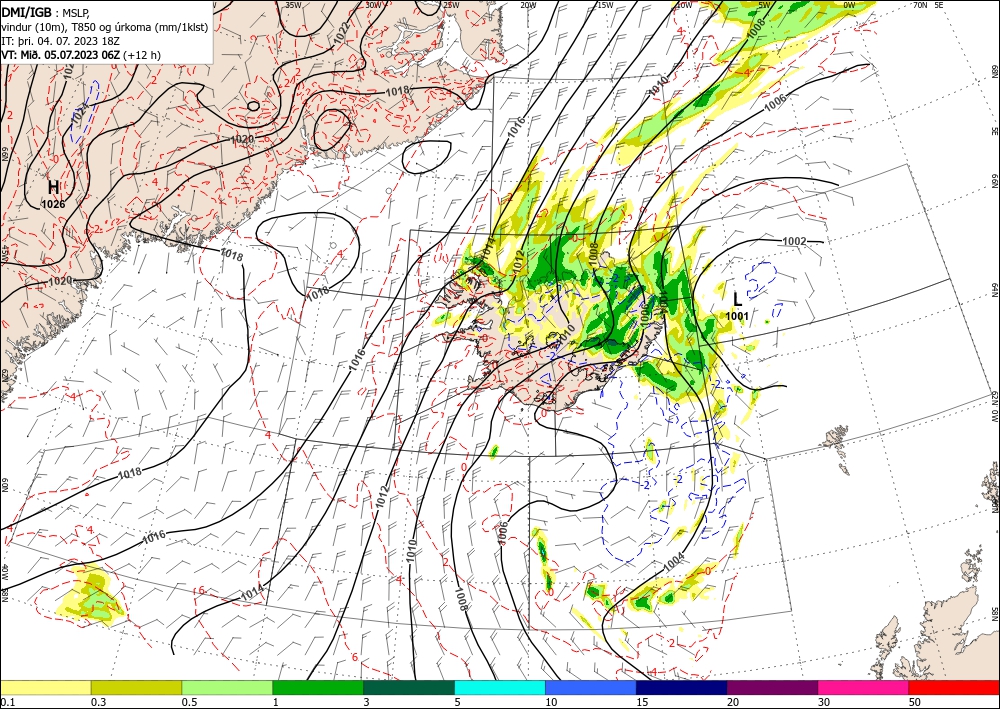Viewport: 1000px width, 709px height.
Task: Pick the cyan 5–10 legend swatch
Action: [500, 688]
